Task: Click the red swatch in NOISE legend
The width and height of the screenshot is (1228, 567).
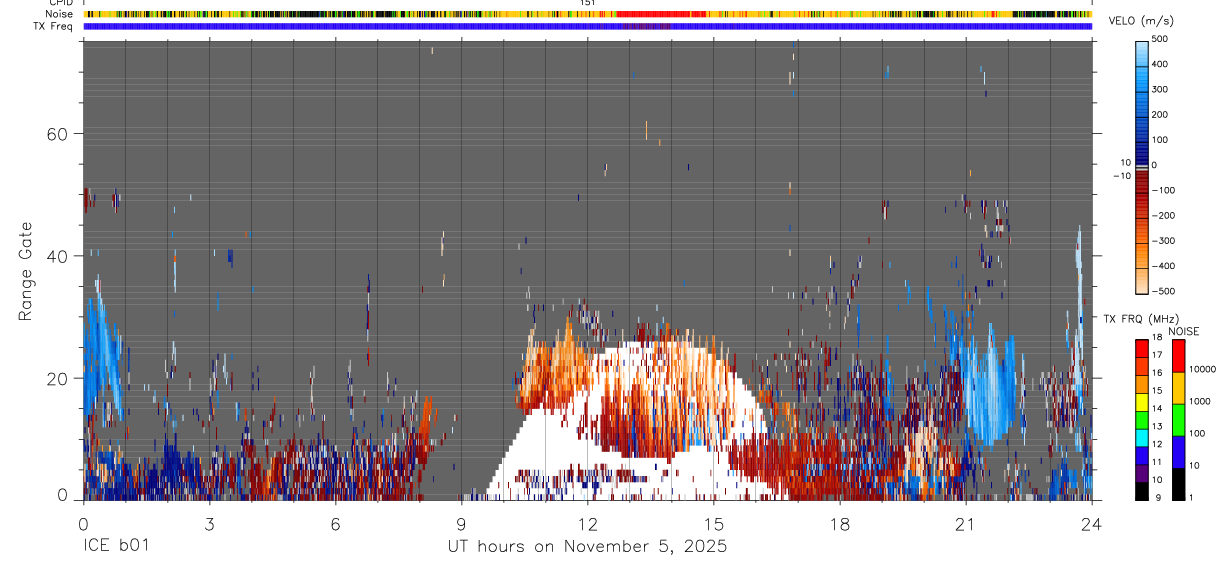Action: [x=1178, y=356]
